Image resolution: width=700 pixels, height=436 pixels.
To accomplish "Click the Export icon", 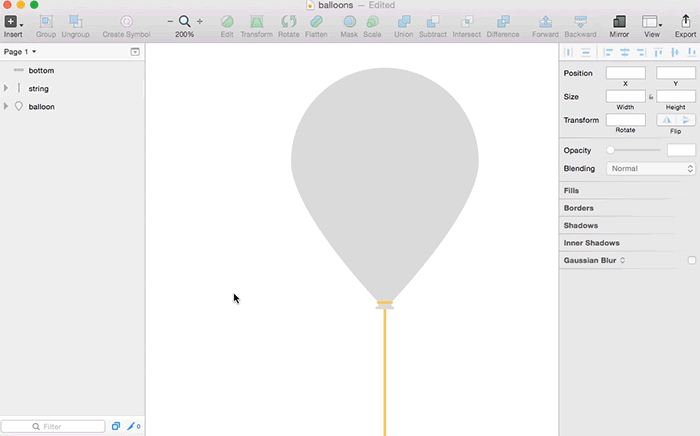I will point(685,21).
